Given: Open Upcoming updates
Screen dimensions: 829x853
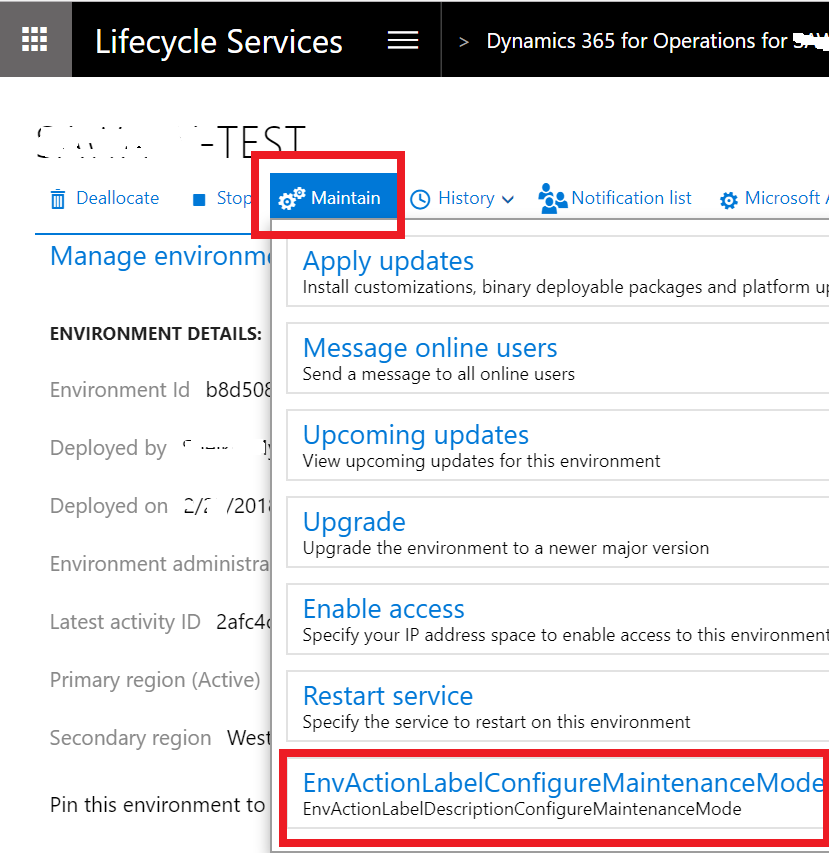Looking at the screenshot, I should click(x=415, y=435).
